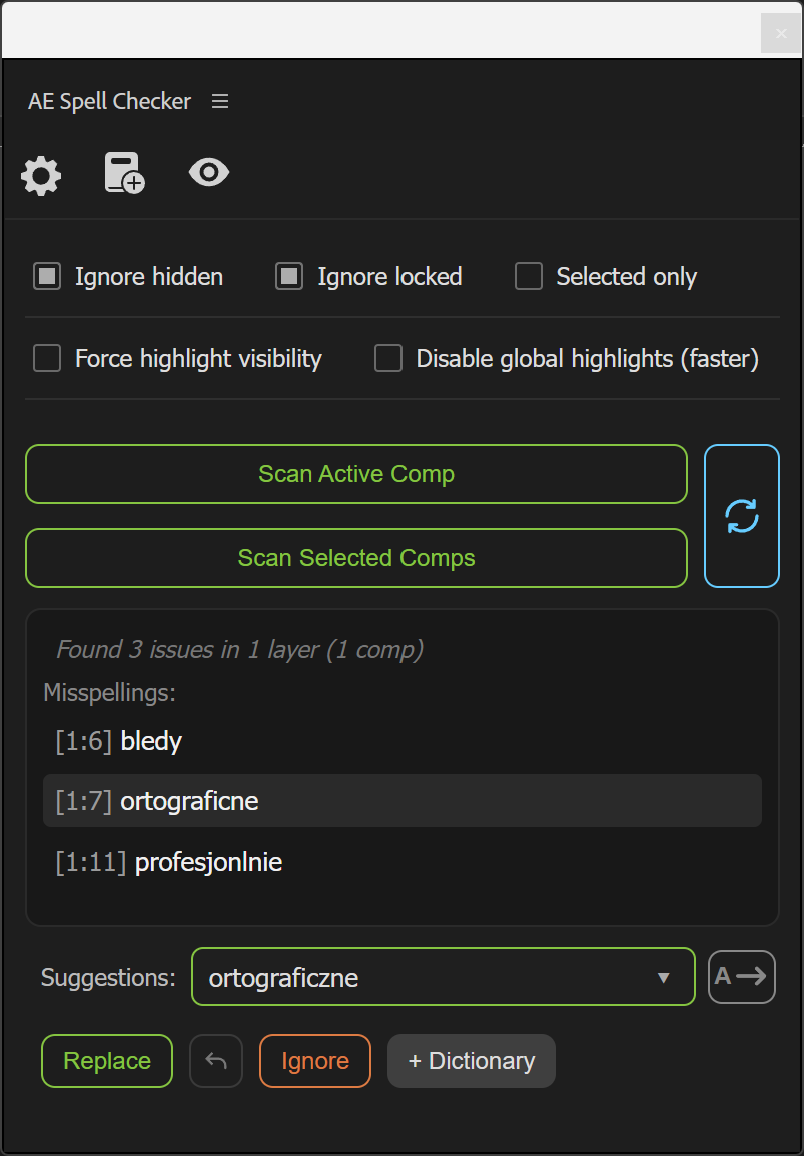Click the undo arrow button
This screenshot has height=1156, width=804.
216,1061
